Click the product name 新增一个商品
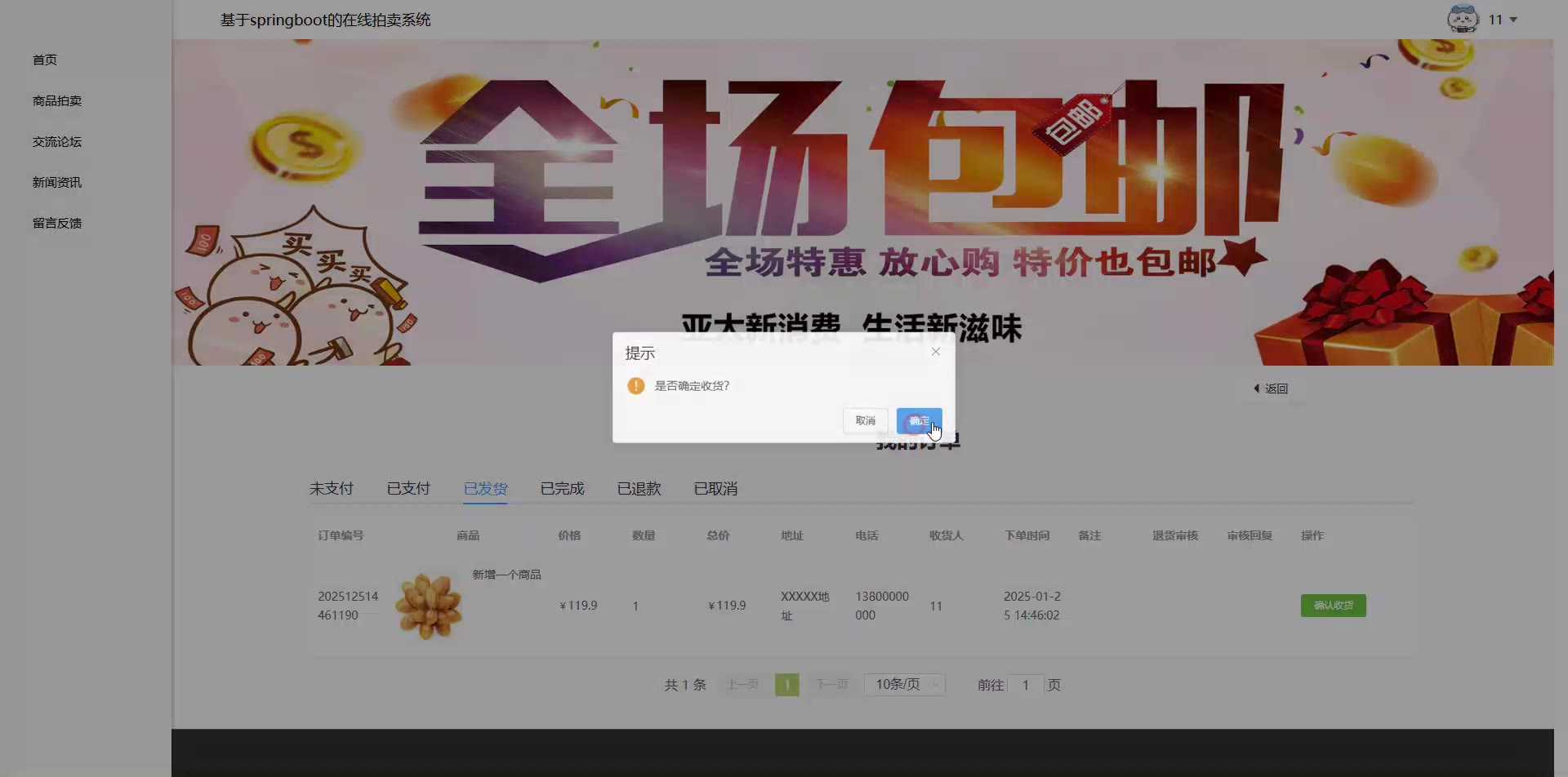Image resolution: width=1568 pixels, height=777 pixels. pyautogui.click(x=506, y=575)
